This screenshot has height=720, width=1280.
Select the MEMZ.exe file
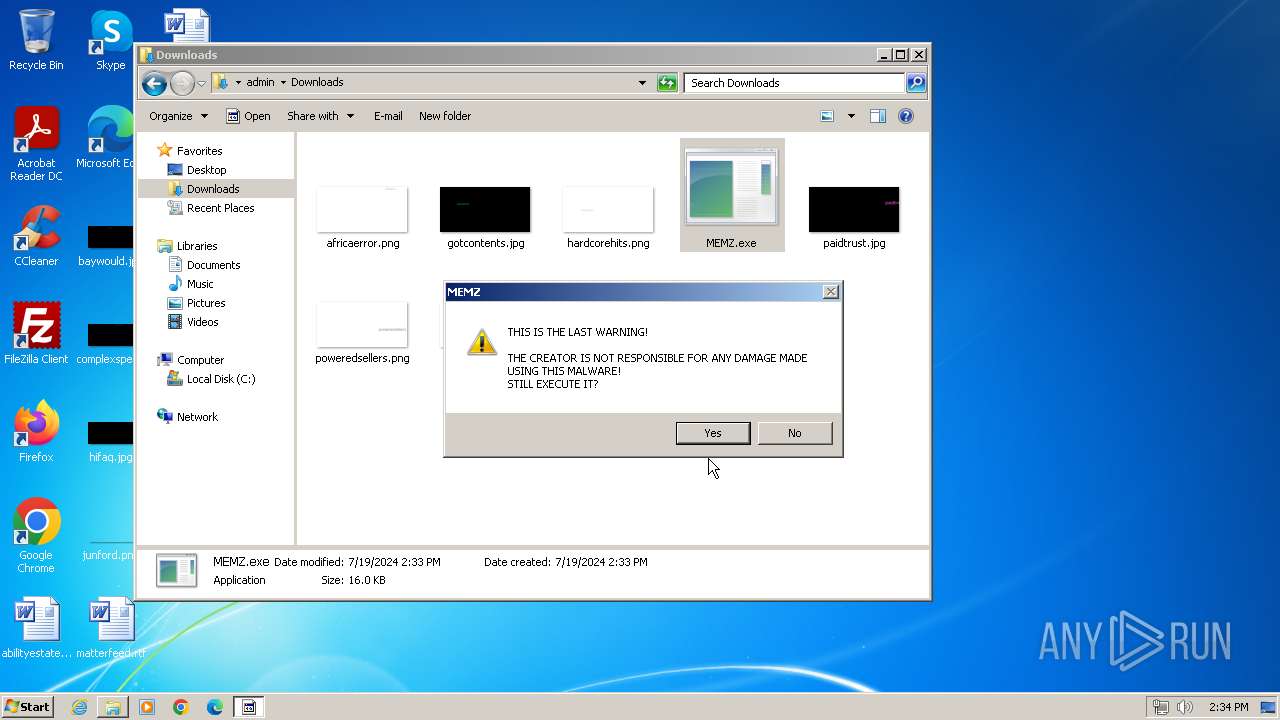732,196
